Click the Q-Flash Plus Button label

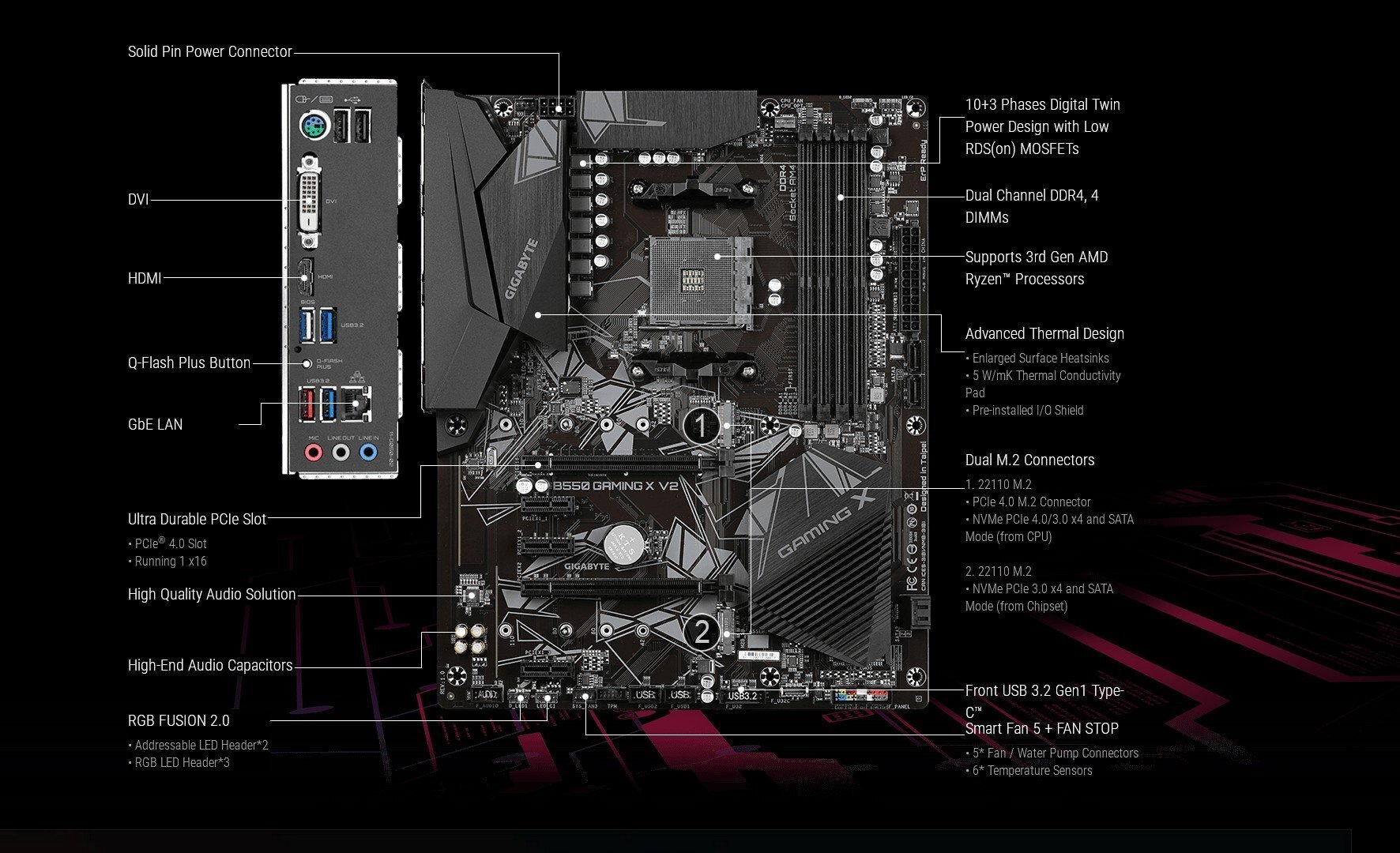[189, 363]
